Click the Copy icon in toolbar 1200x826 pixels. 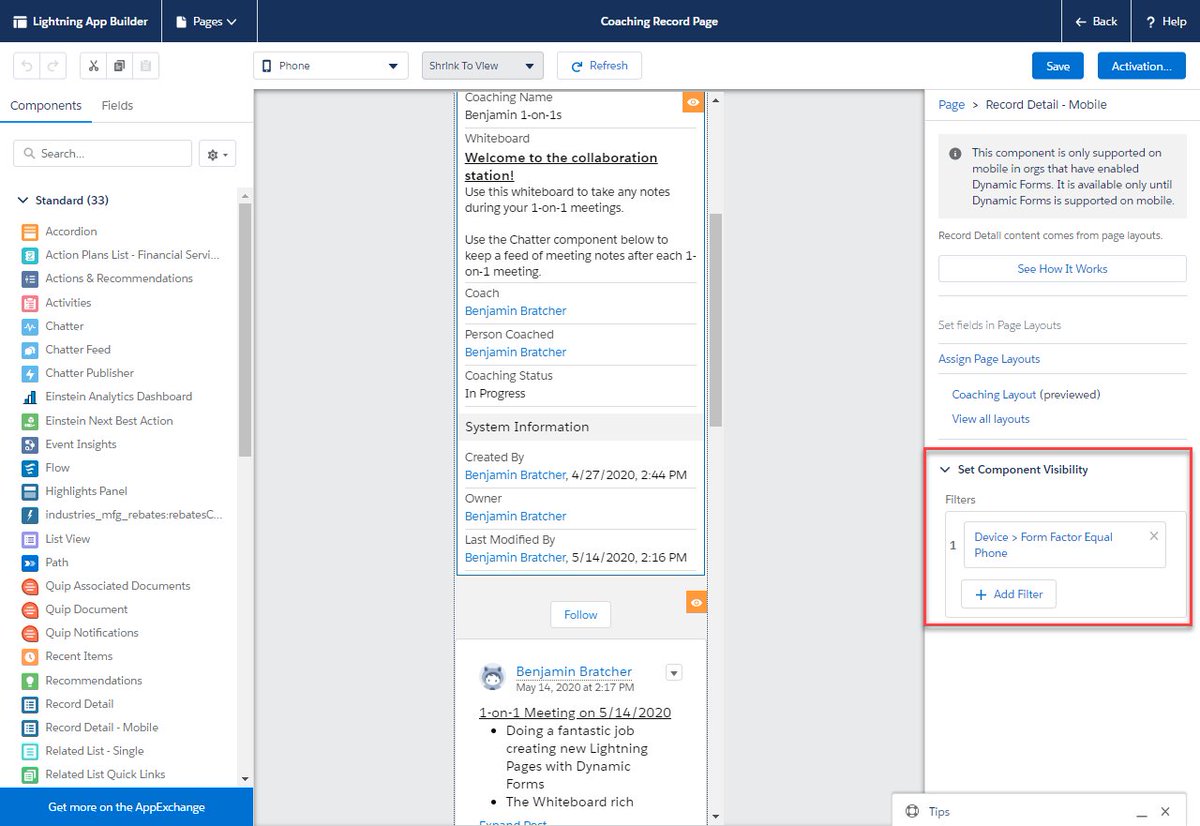(x=119, y=66)
